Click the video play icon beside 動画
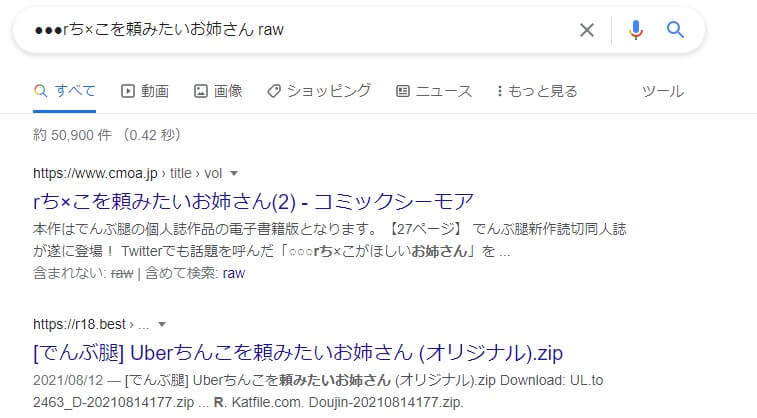 pyautogui.click(x=127, y=91)
